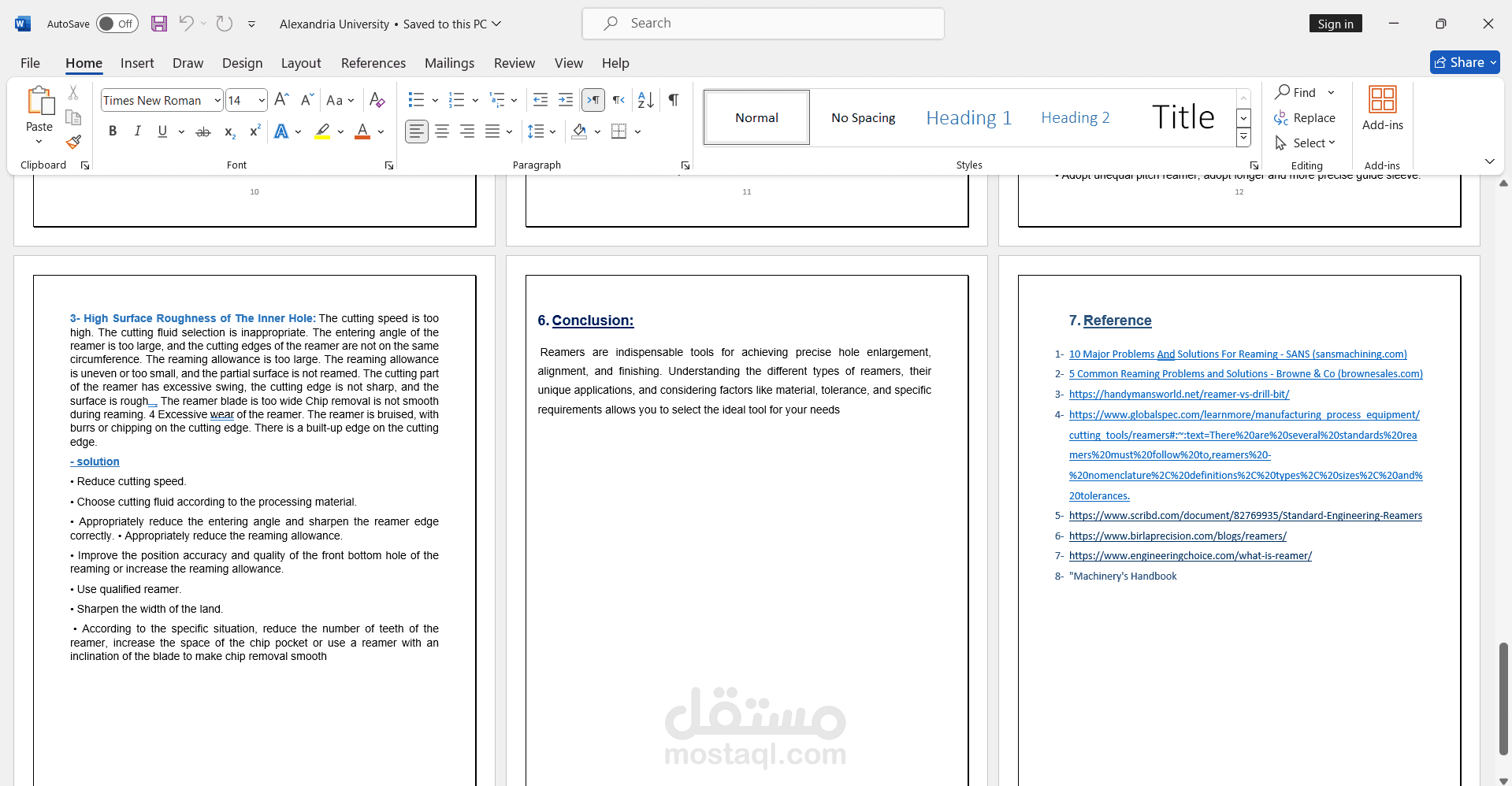This screenshot has height=786, width=1512.
Task: Increase paragraph indent
Action: (566, 100)
